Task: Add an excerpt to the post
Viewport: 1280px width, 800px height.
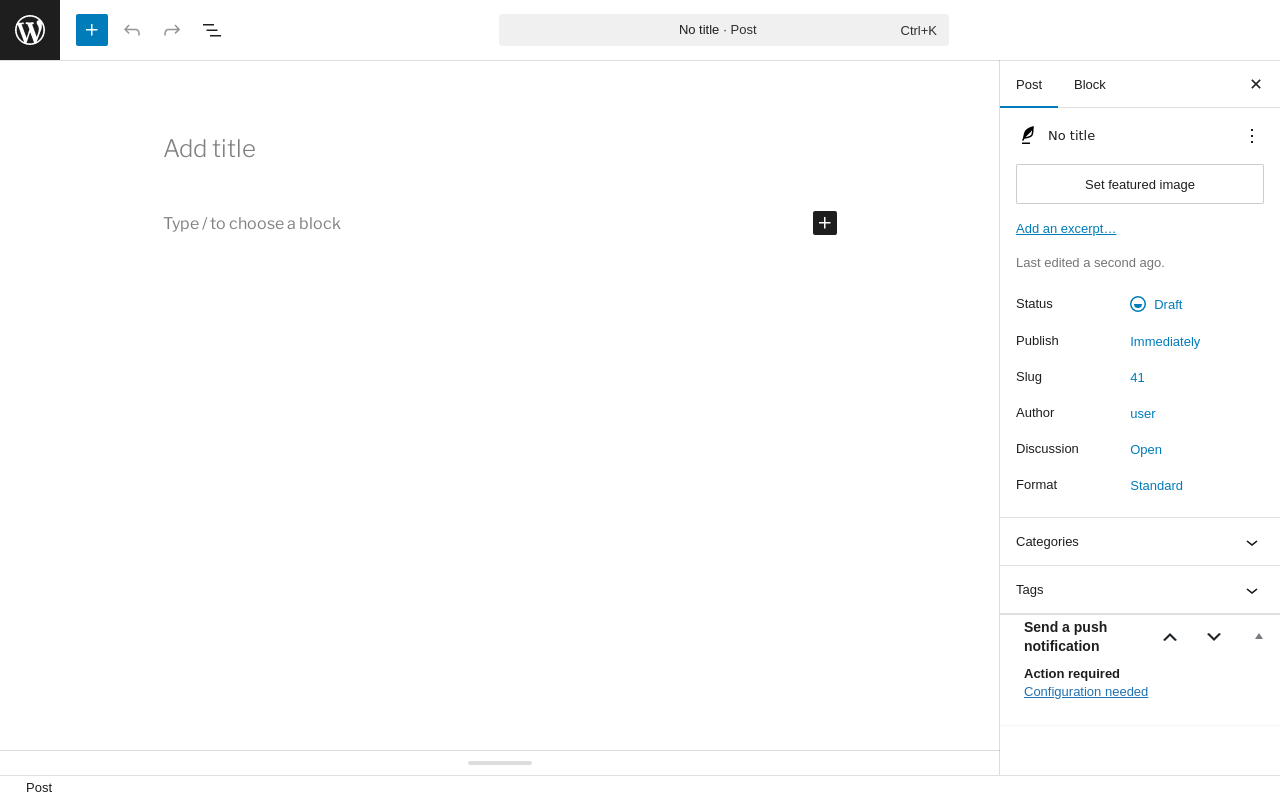Action: 1066,229
